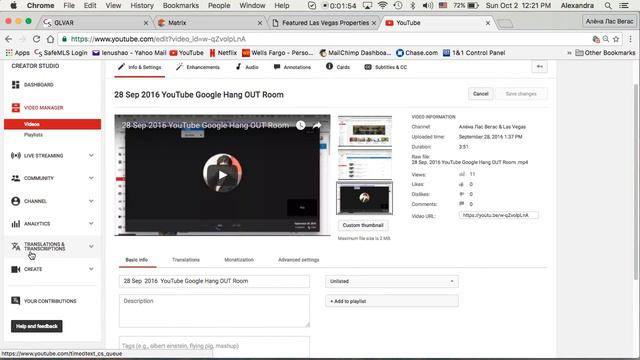Select the Advanced settings tab

click(299, 260)
